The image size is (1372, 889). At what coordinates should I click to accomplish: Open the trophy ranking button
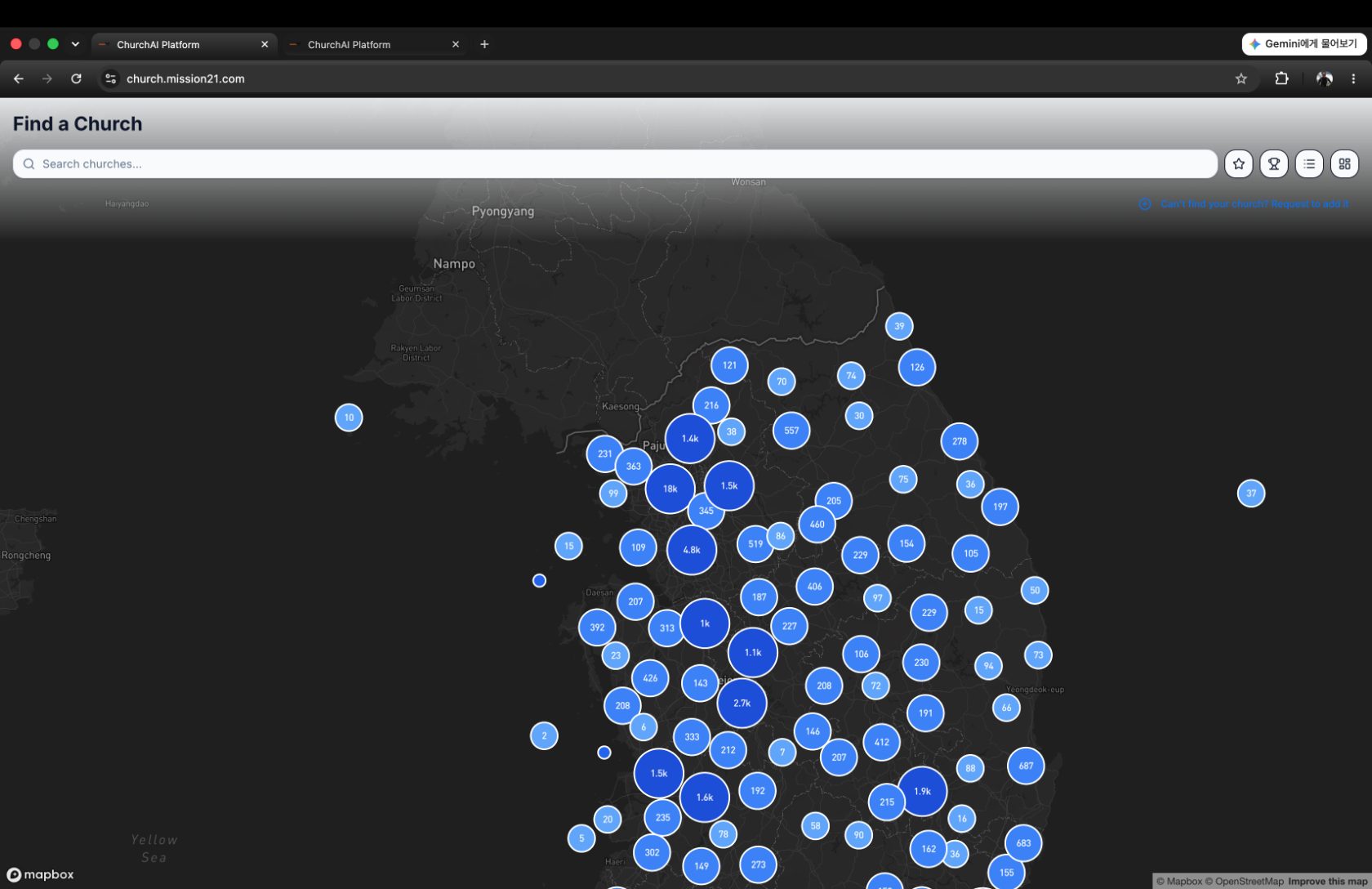pyautogui.click(x=1273, y=164)
